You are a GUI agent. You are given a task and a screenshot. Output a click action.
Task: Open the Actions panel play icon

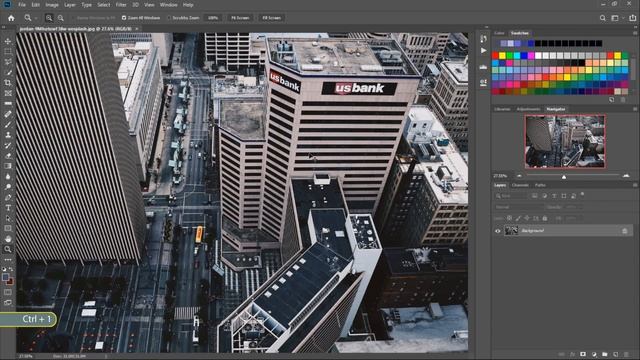pyautogui.click(x=483, y=51)
